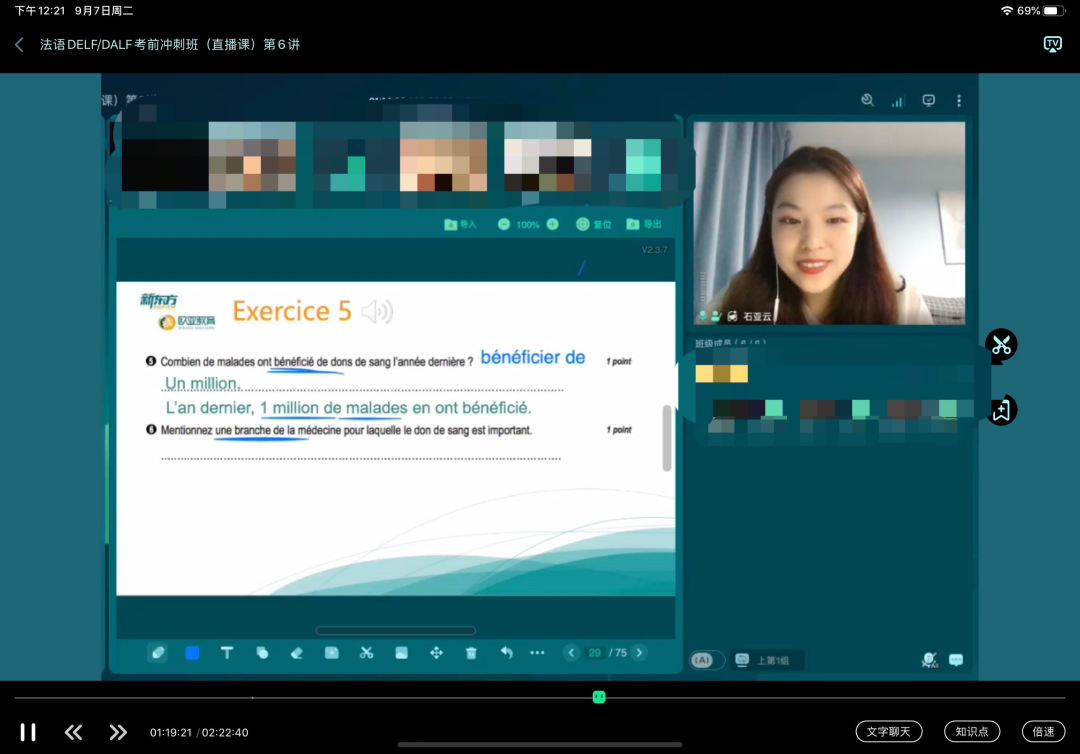Image resolution: width=1080 pixels, height=754 pixels.
Task: Go to the previous slide
Action: [x=571, y=653]
